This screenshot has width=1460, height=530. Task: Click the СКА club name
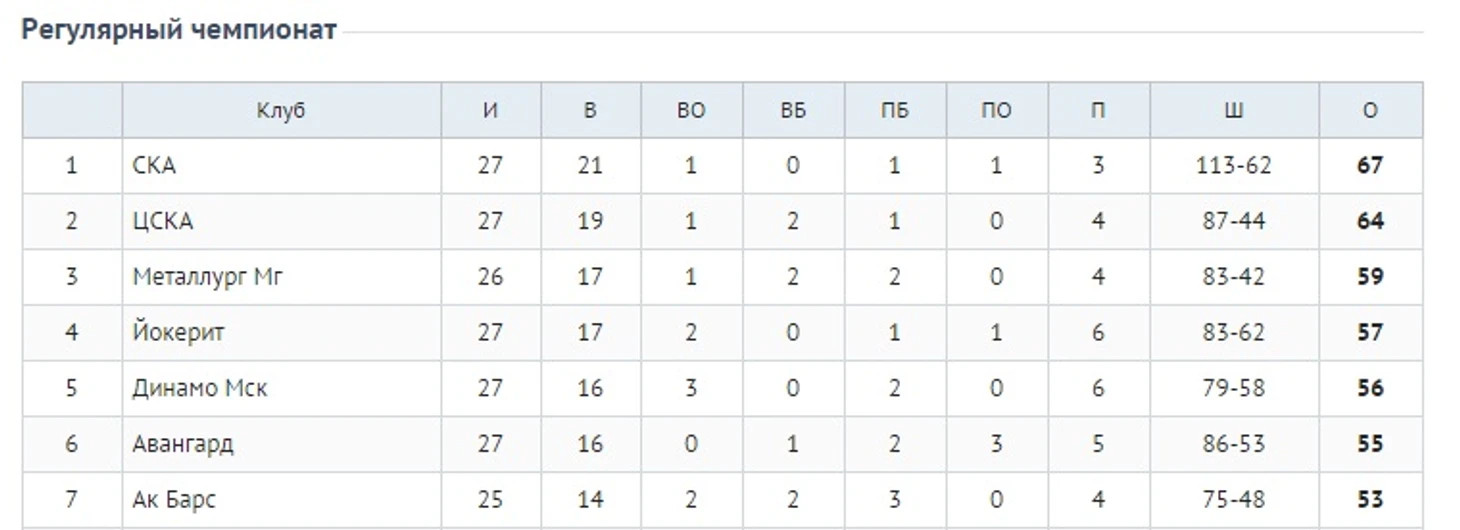(154, 166)
